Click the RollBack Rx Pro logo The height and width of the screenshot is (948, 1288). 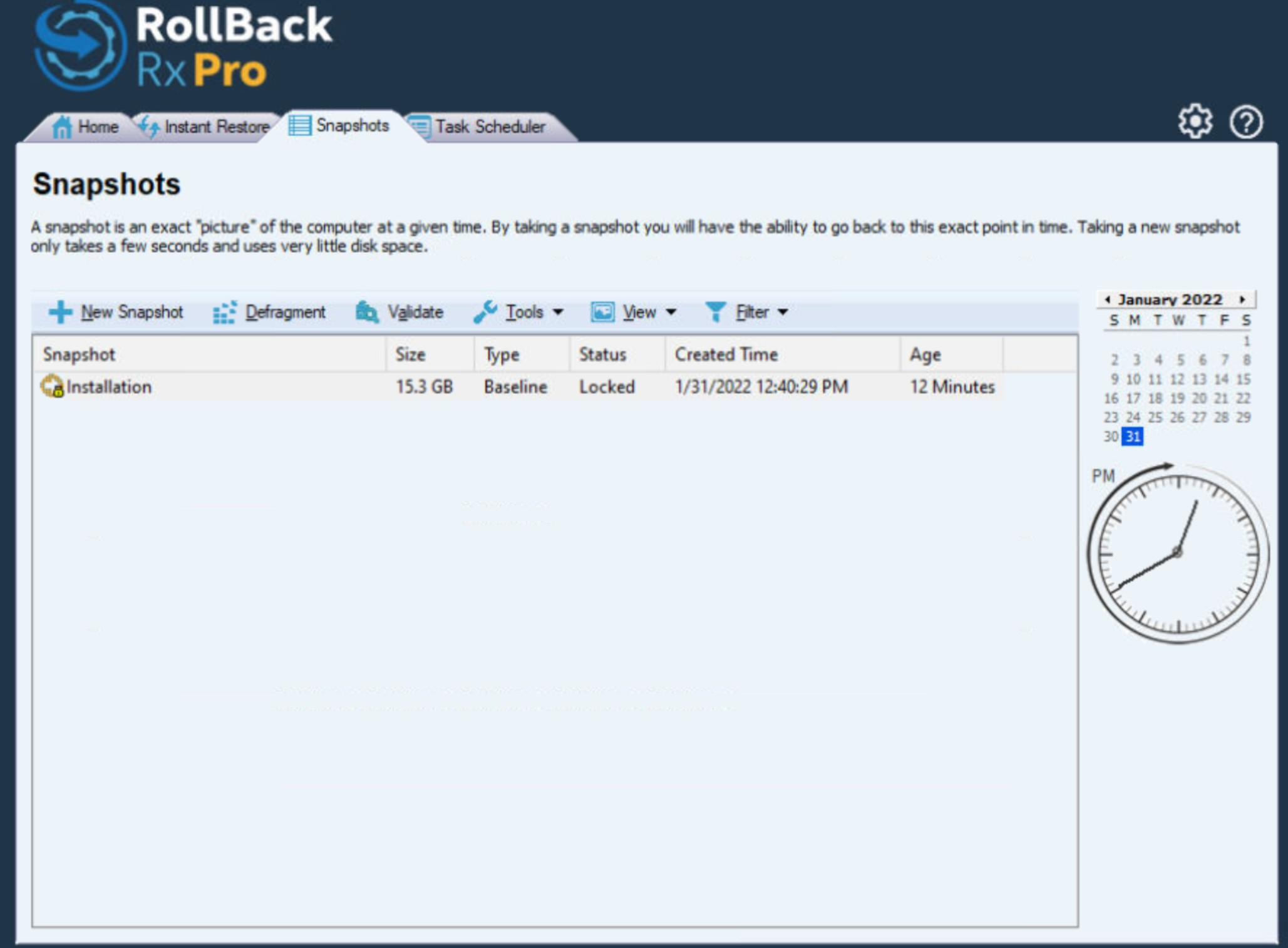click(x=183, y=47)
